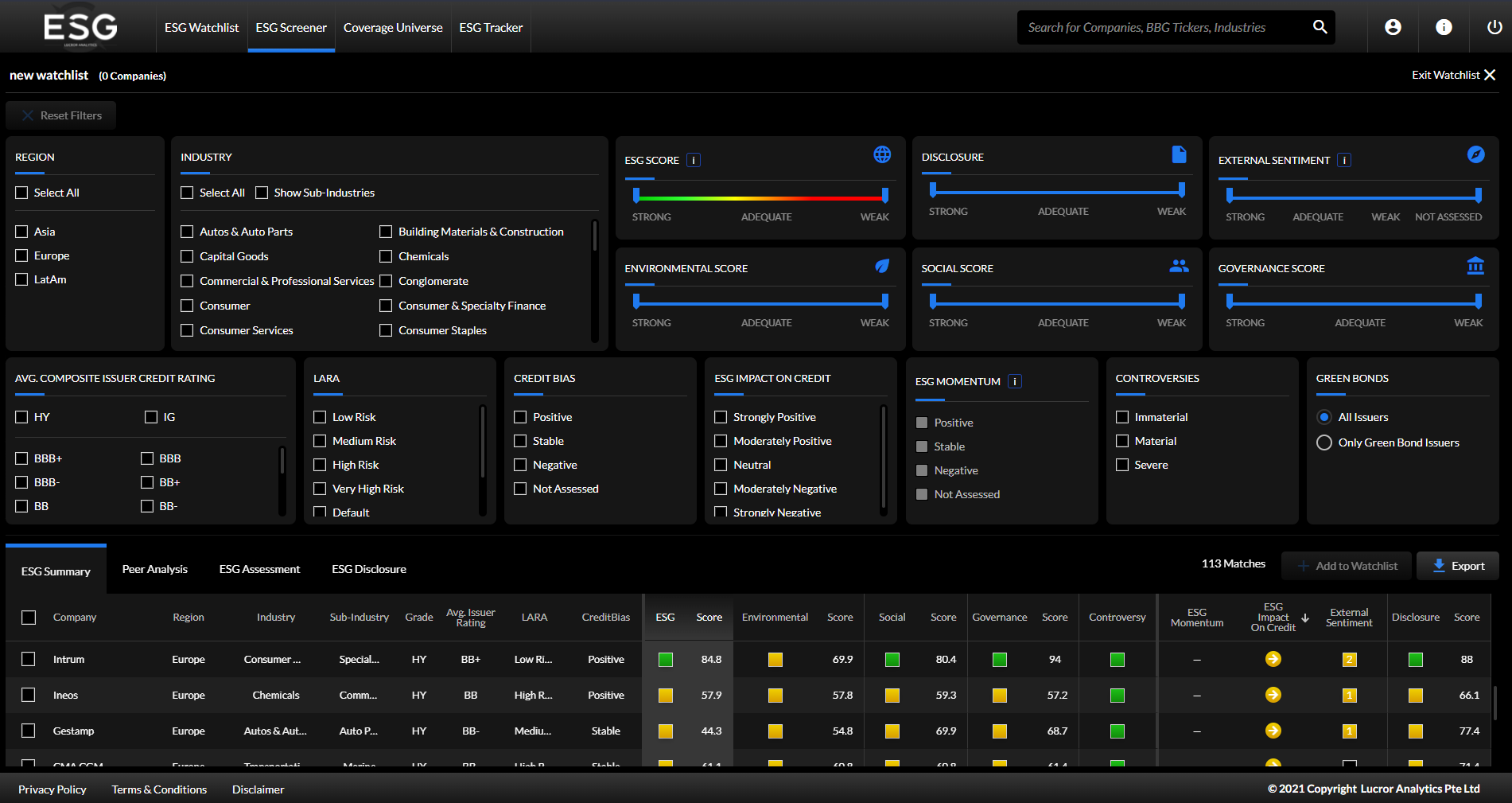Switch to ESG Assessment tab
Screen dimensions: 1512x803
[259, 569]
